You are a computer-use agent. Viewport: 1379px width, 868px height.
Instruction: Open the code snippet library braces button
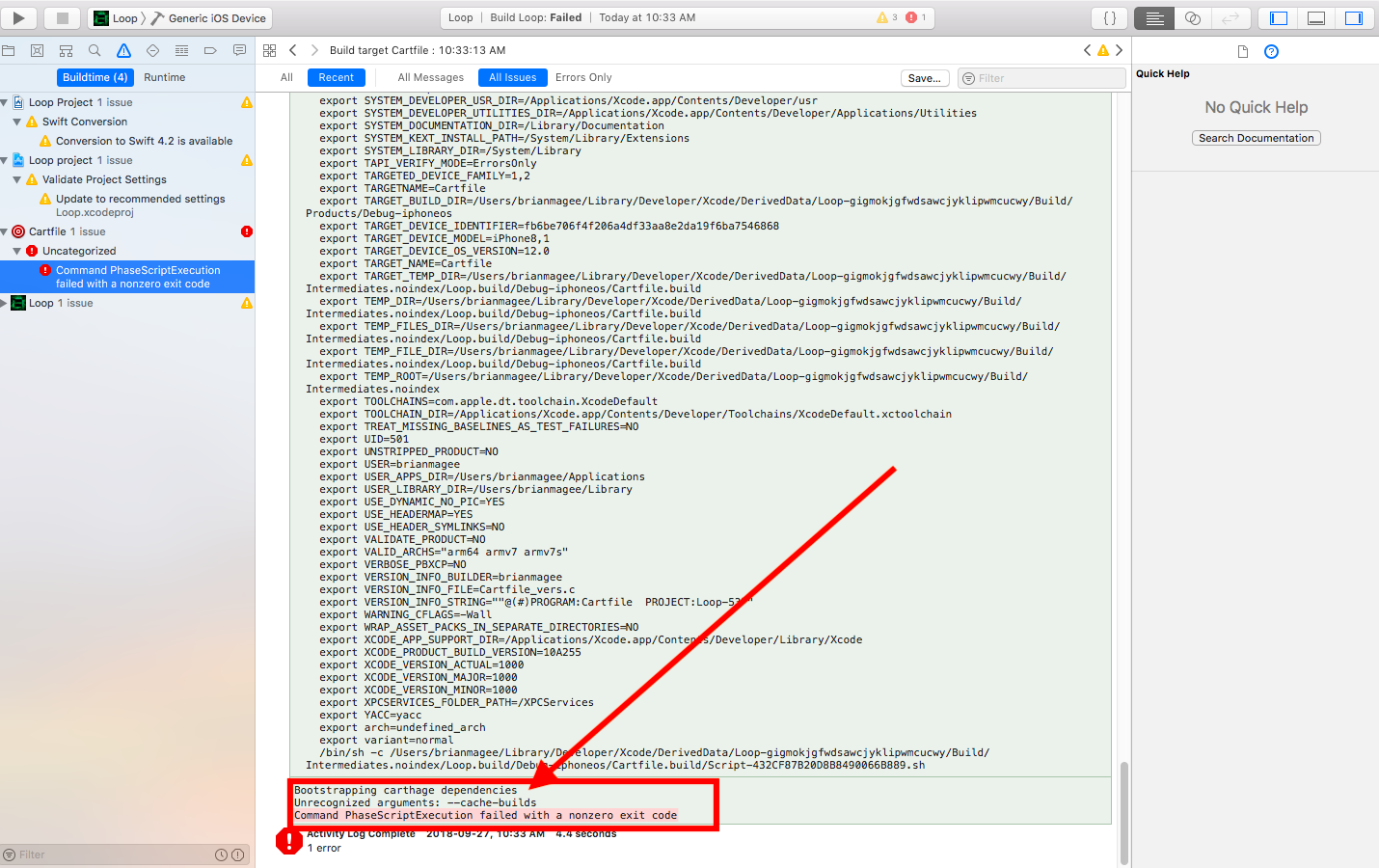1110,17
